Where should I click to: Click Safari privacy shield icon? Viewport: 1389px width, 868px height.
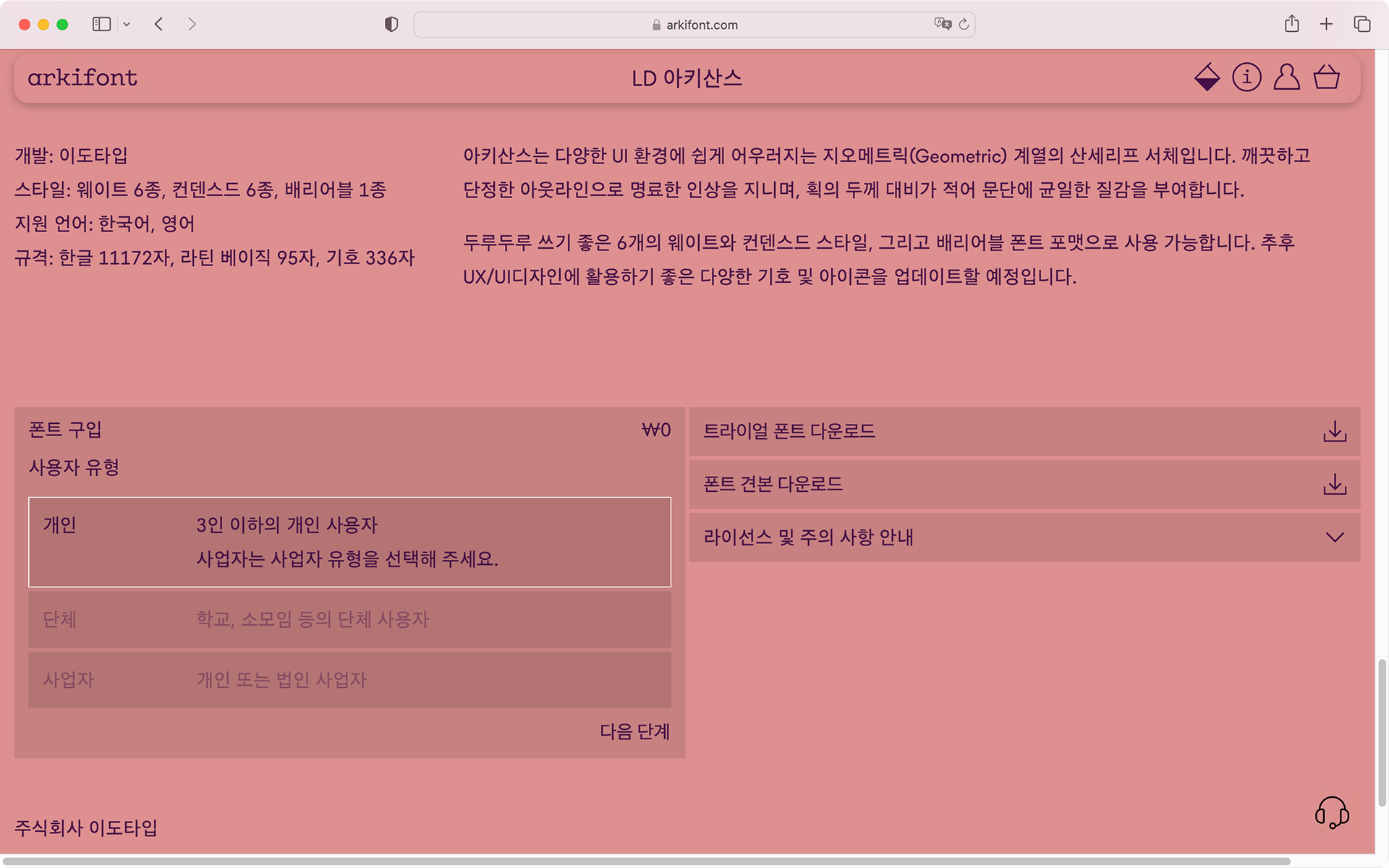[391, 25]
